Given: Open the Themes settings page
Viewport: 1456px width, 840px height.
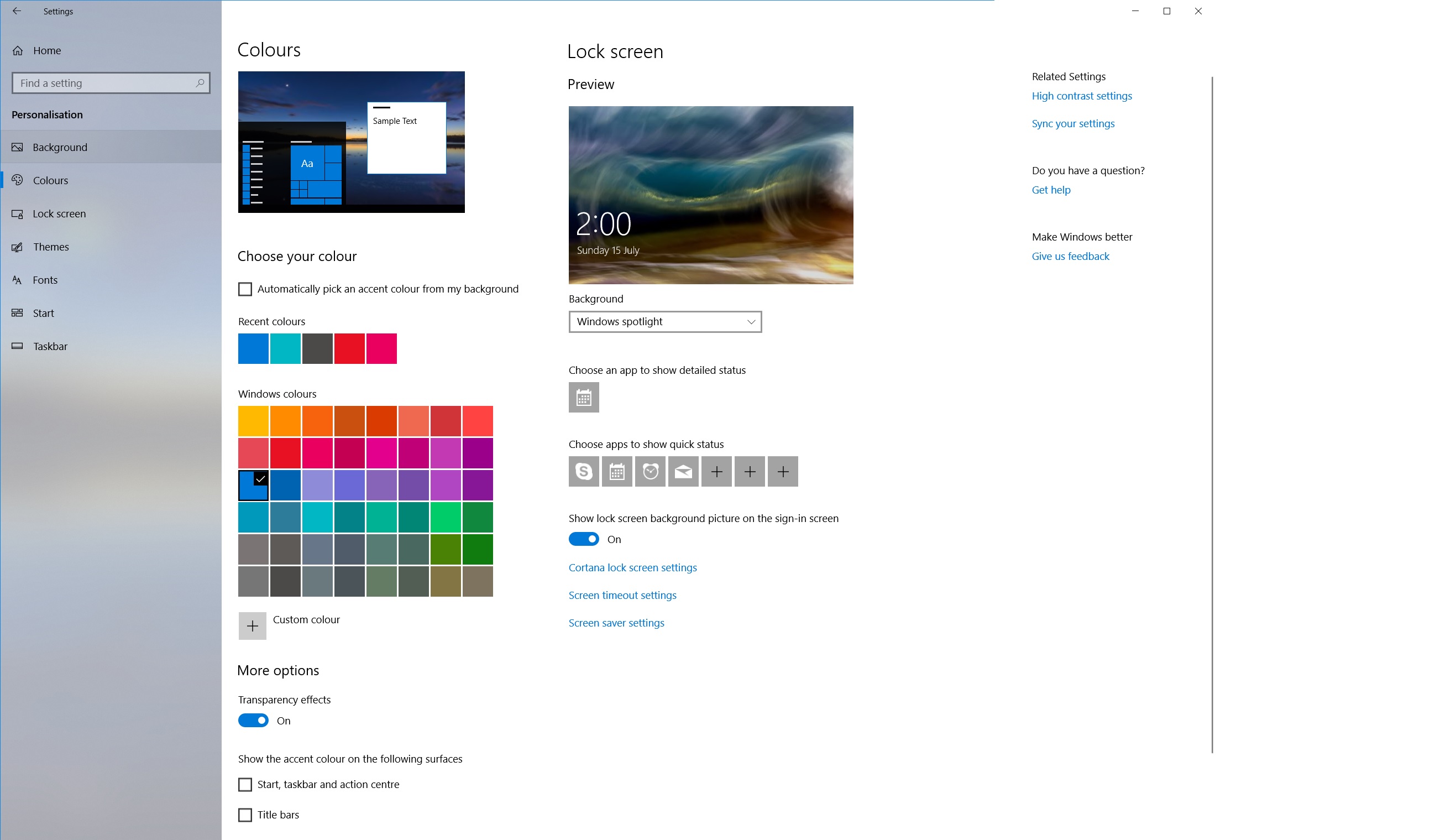Looking at the screenshot, I should 111,247.
